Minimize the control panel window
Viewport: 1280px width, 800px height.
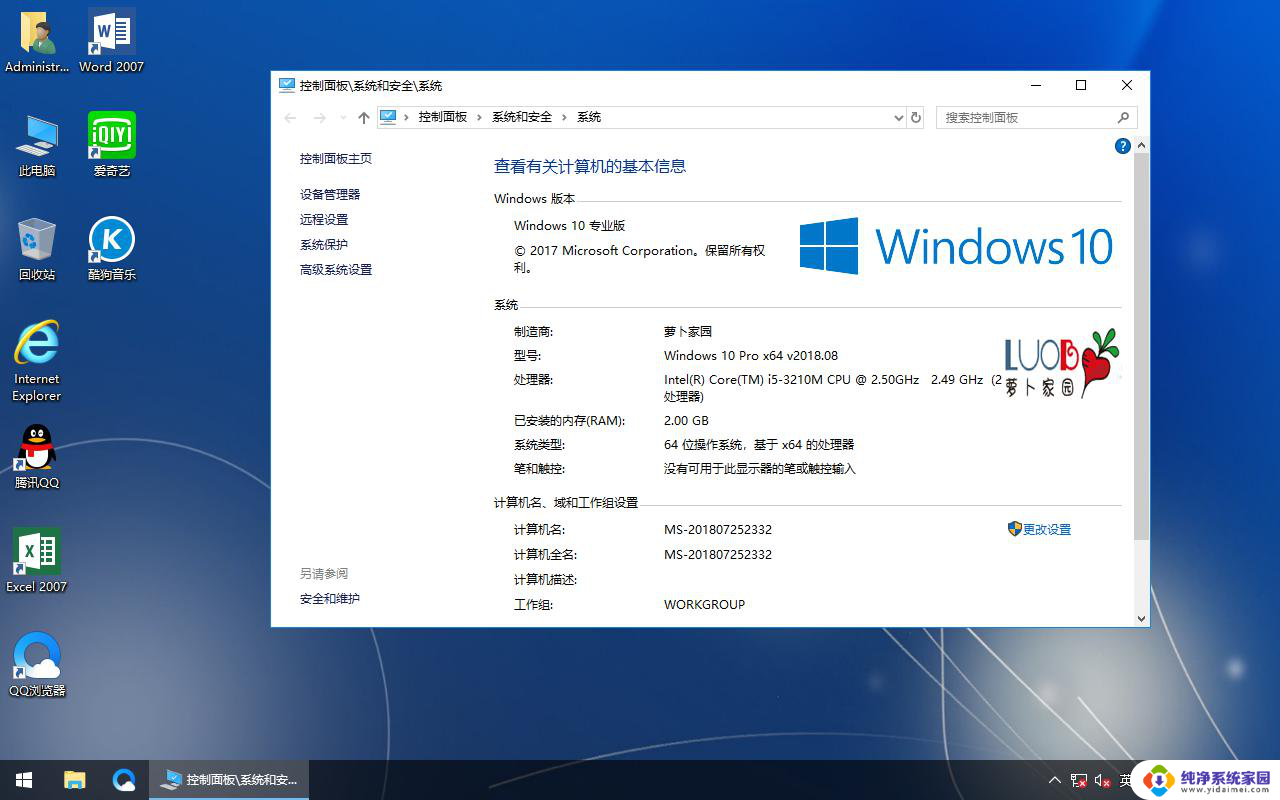coord(1035,86)
